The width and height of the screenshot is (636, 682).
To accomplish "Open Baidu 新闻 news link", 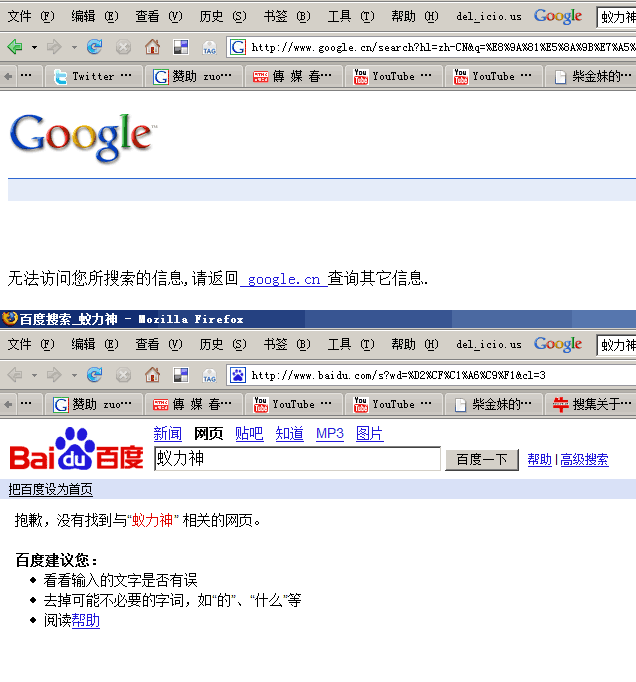I will [167, 434].
